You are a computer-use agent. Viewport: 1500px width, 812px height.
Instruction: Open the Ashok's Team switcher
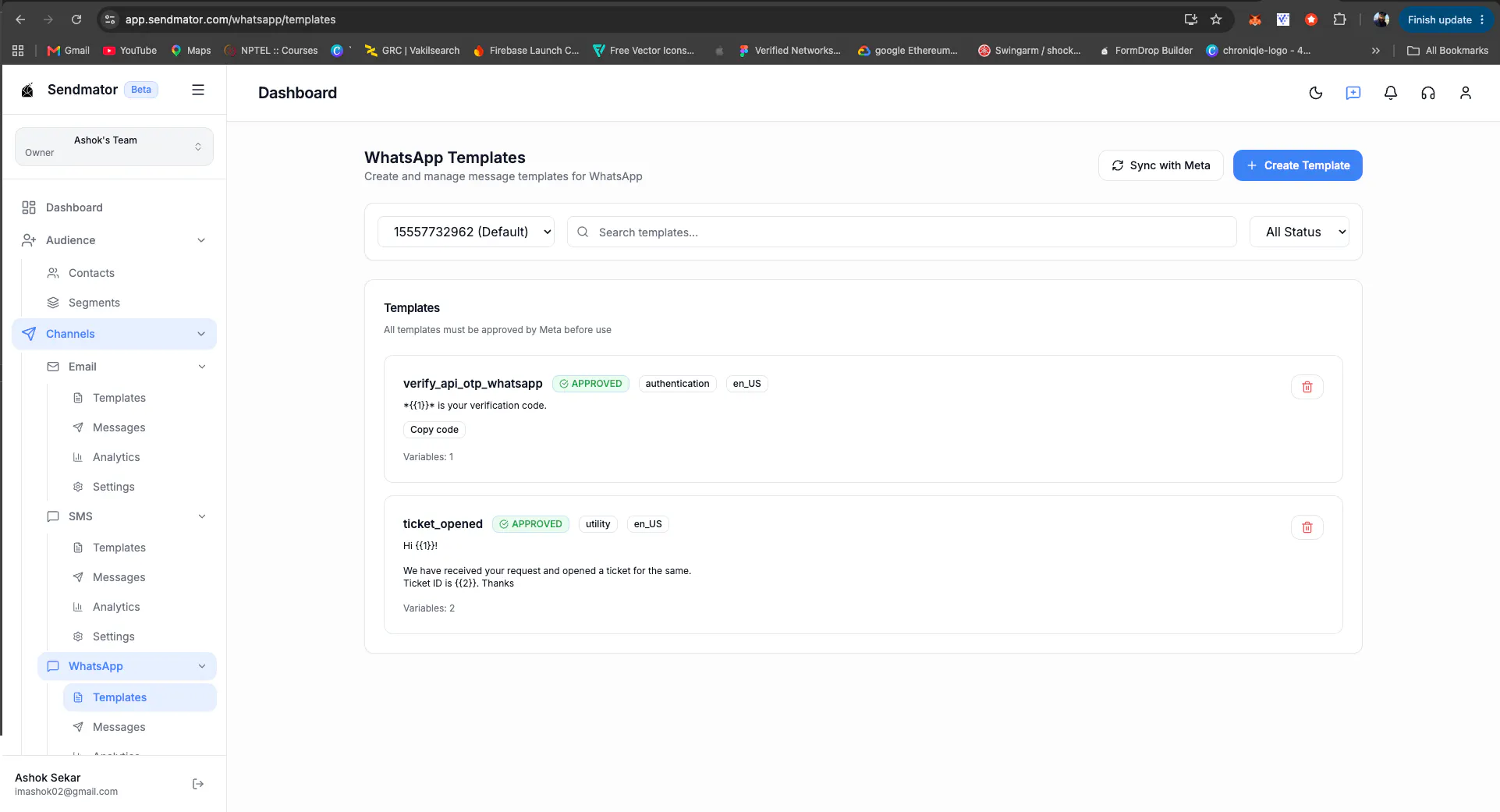coord(114,147)
